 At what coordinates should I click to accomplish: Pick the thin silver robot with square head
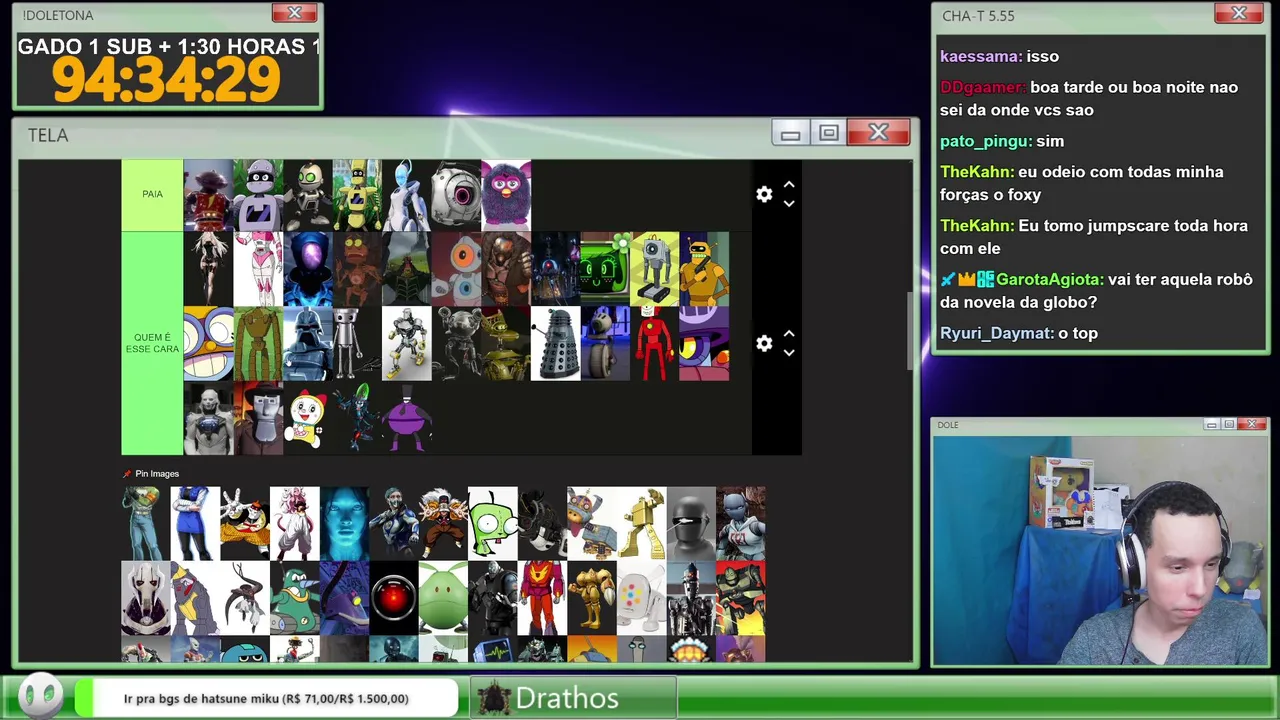click(357, 343)
